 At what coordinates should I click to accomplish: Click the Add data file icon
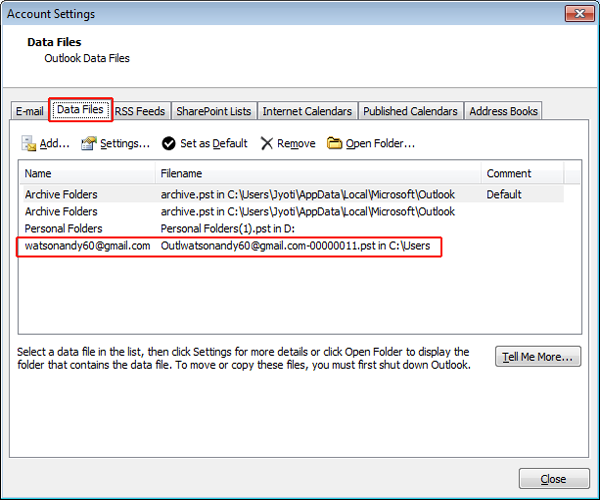tap(29, 143)
